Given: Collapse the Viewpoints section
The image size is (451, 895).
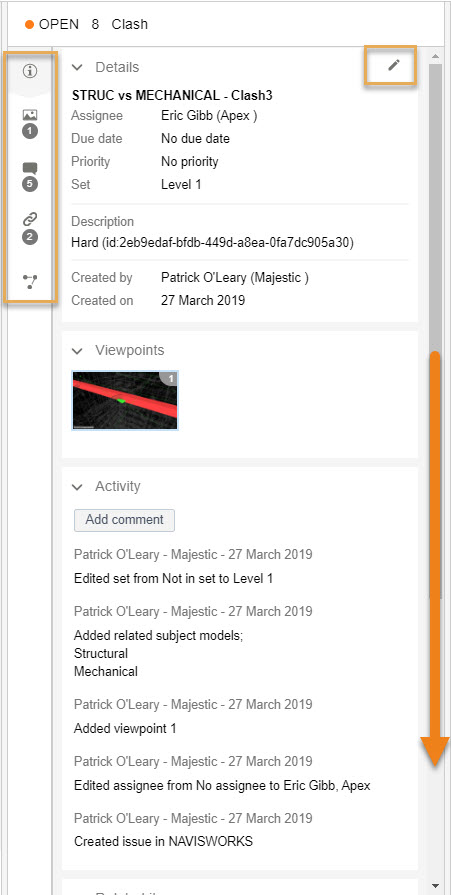Looking at the screenshot, I should click(x=77, y=350).
